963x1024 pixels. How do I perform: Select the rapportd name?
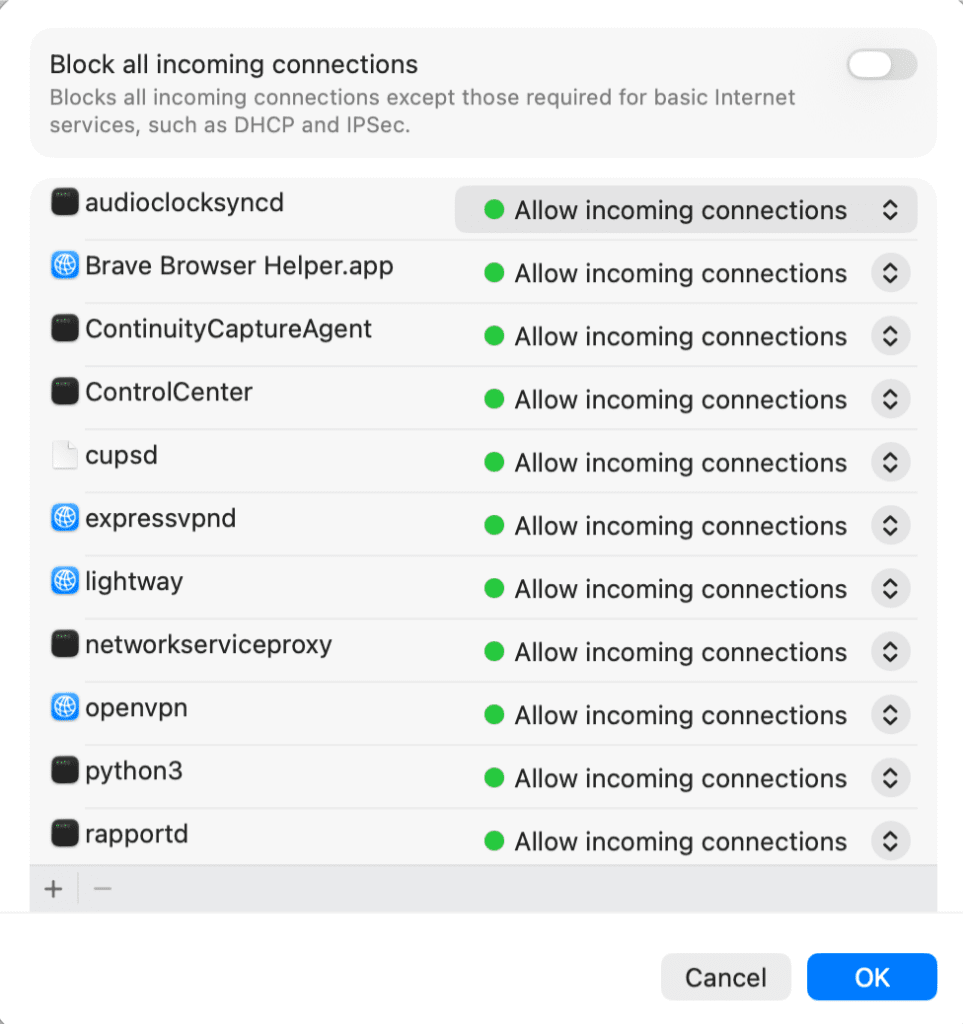[136, 834]
